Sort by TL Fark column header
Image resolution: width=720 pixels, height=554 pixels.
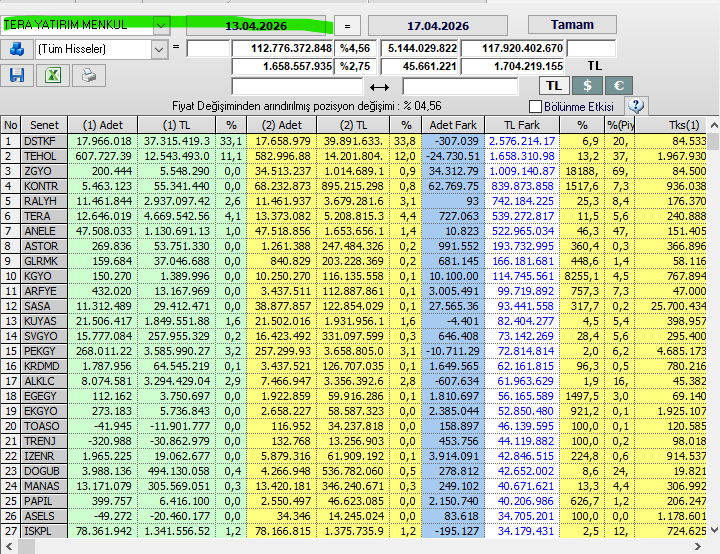click(522, 125)
